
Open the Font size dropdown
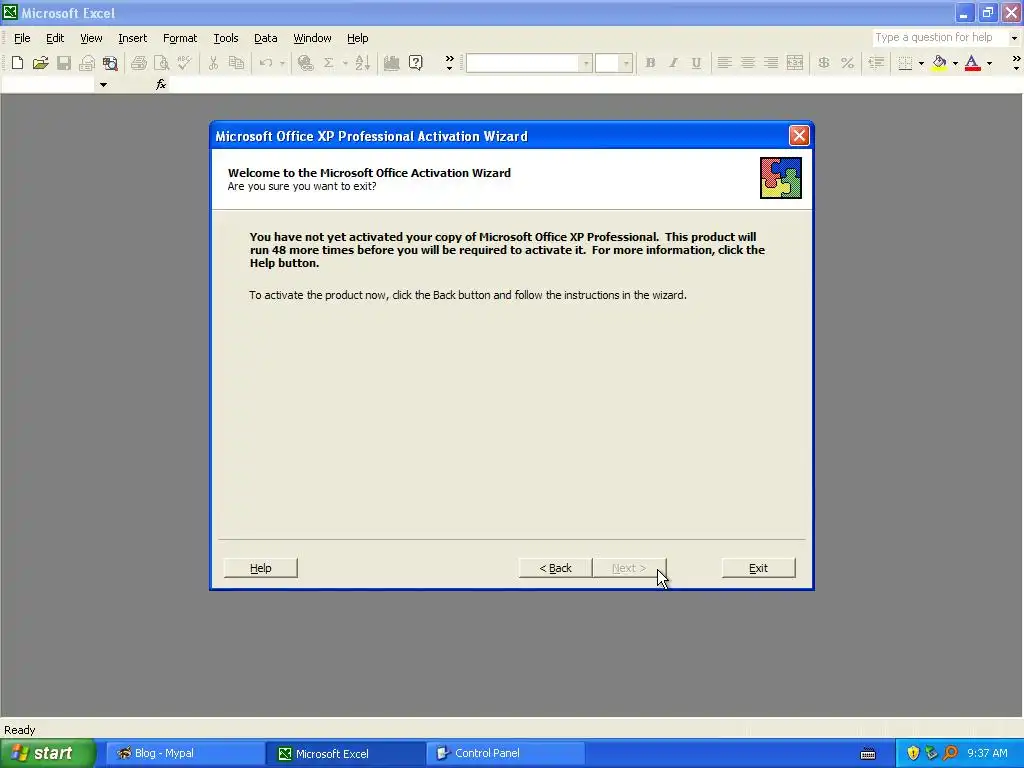click(626, 63)
